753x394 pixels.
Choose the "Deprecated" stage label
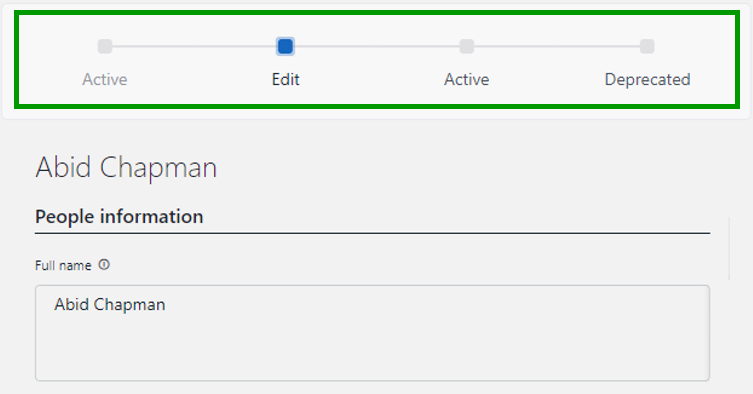647,79
